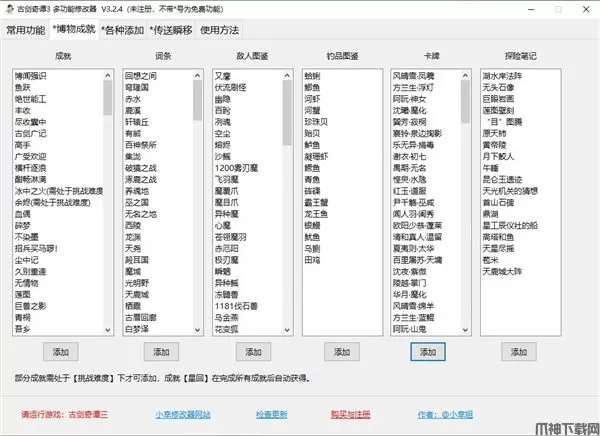600x436 pixels.
Task: Click up arrow of 成就 list scrollbar
Action: click(108, 76)
